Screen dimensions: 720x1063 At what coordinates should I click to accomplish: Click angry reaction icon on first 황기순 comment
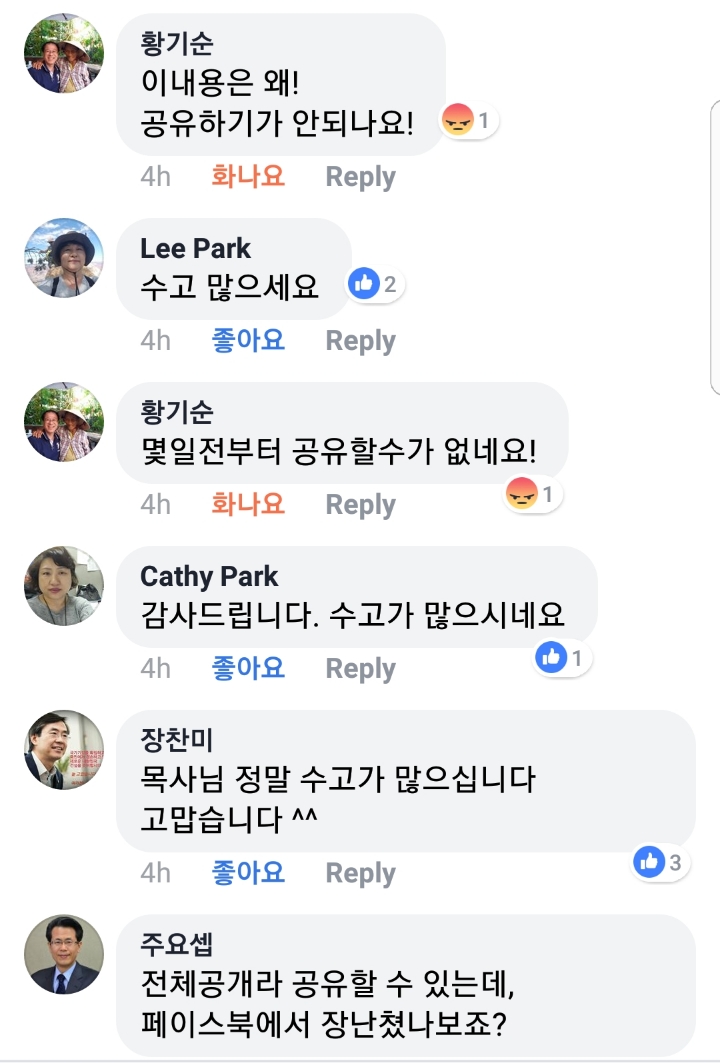(x=457, y=122)
